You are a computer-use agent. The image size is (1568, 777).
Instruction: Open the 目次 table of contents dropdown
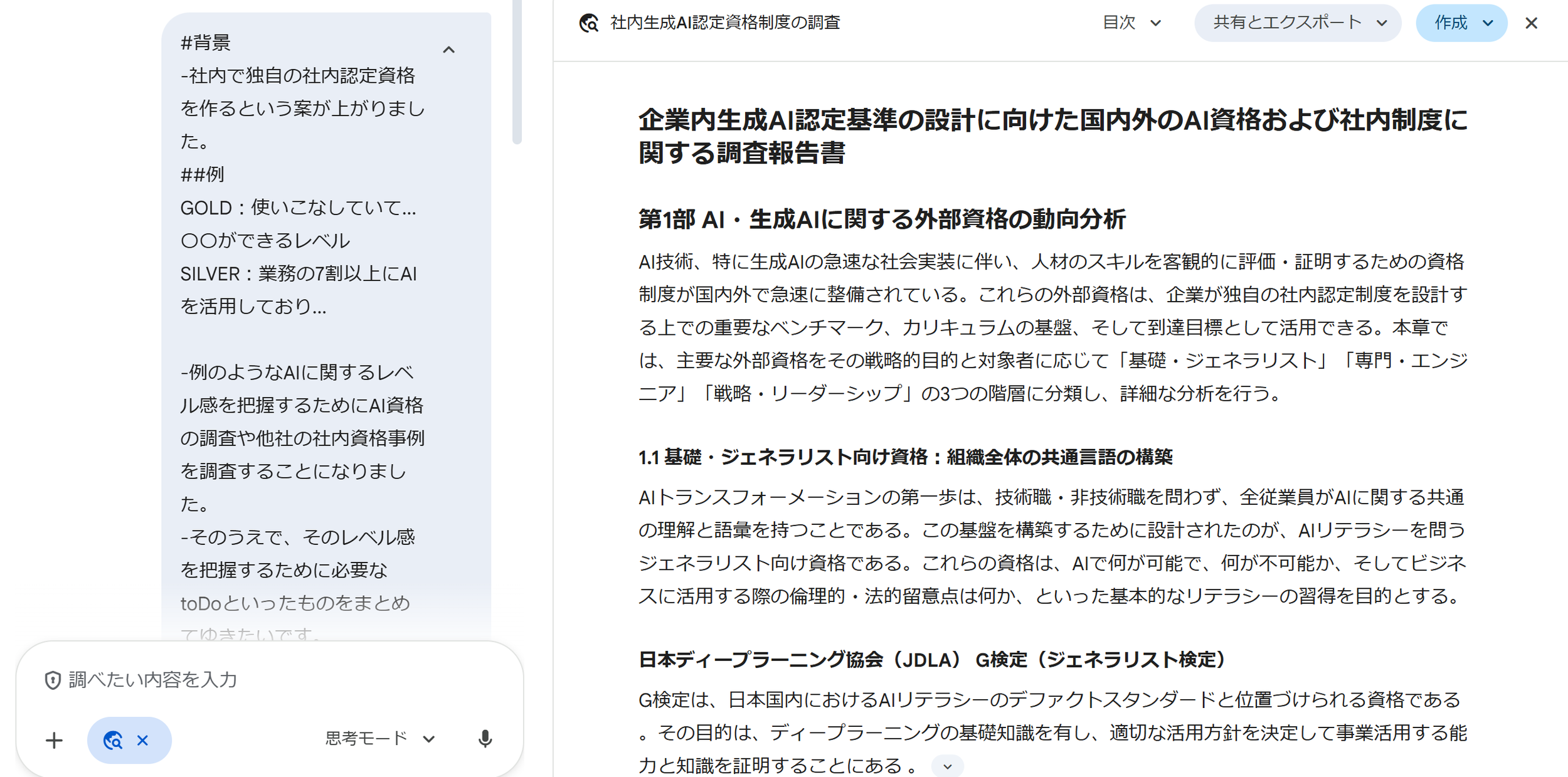[x=1131, y=23]
